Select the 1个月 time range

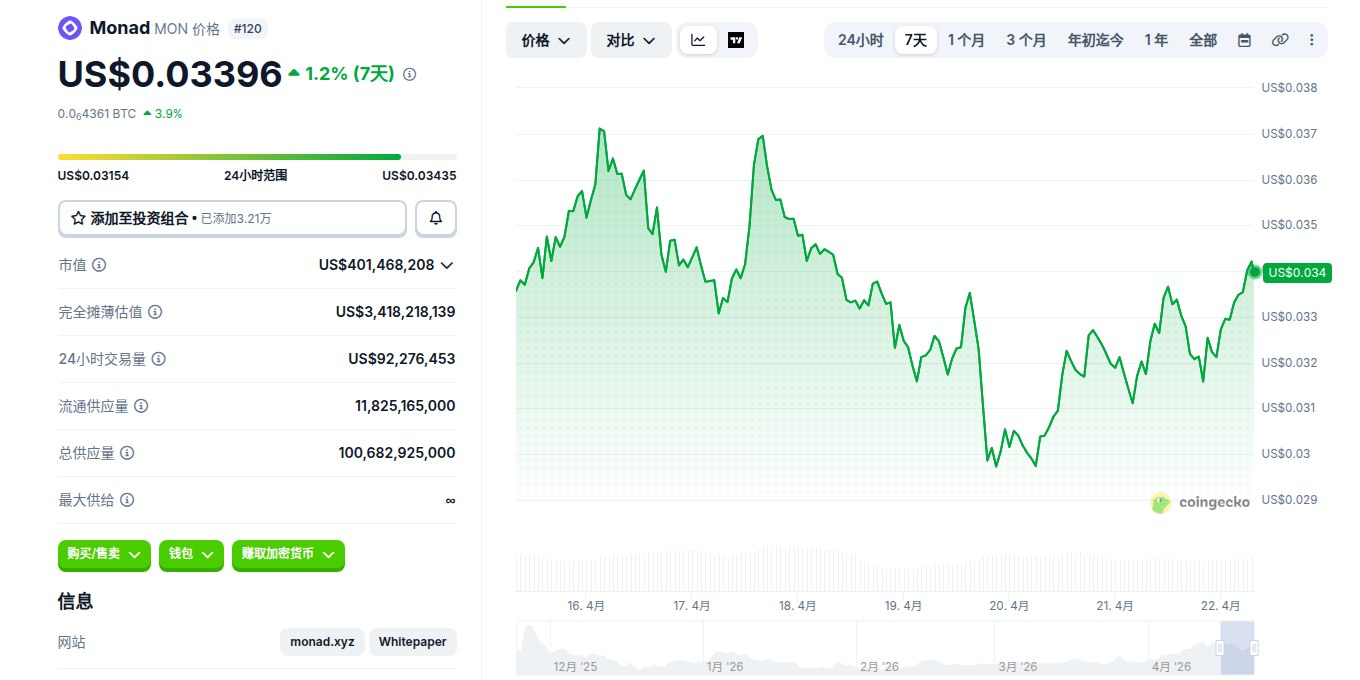click(x=966, y=40)
